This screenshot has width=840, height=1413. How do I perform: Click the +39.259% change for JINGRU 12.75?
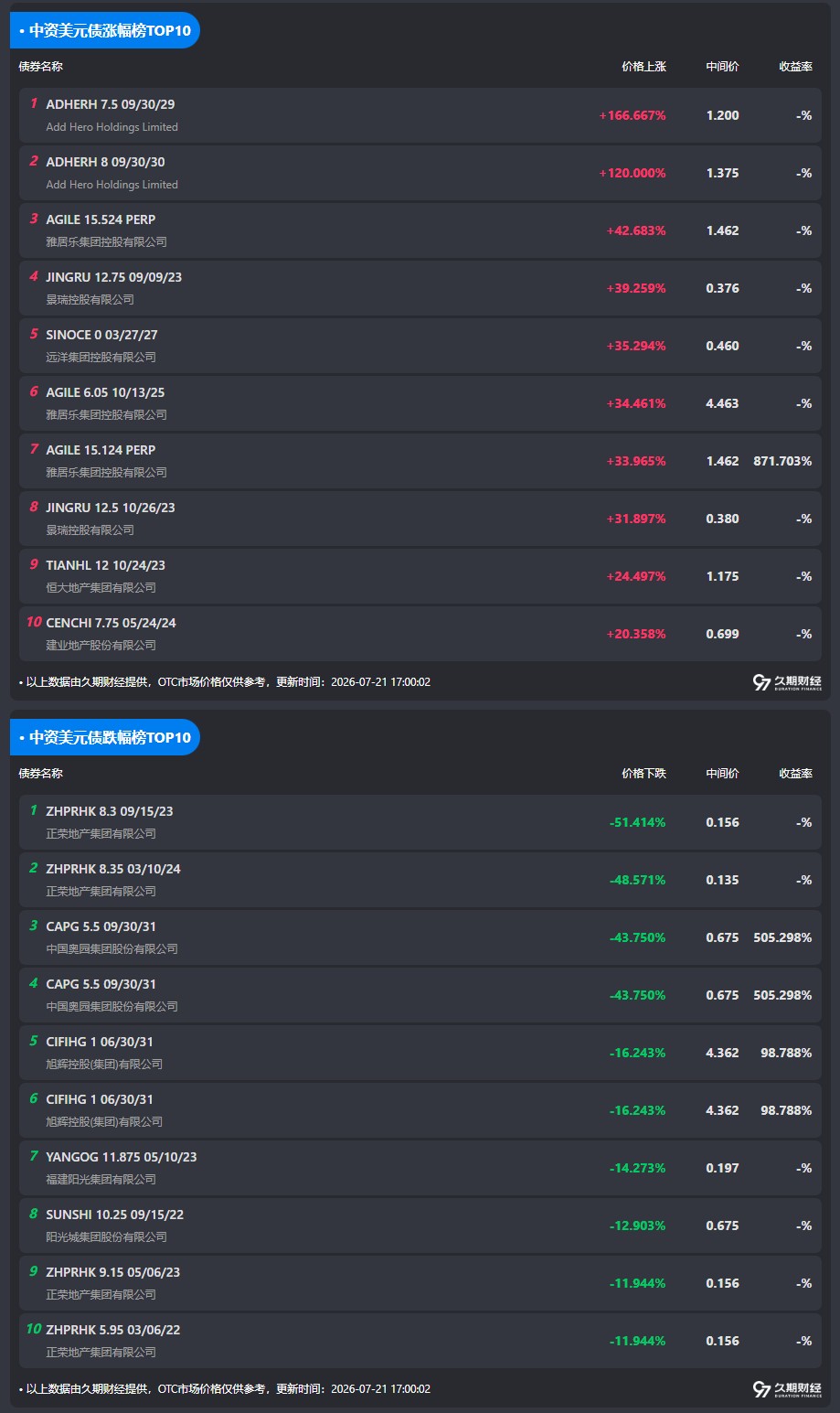[636, 288]
